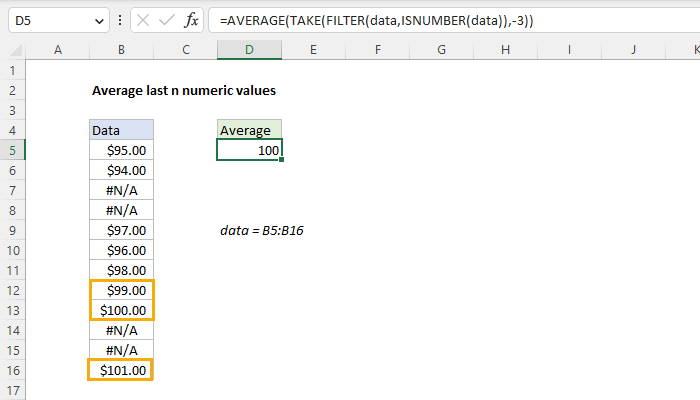
Task: Select row 7 header
Action: coord(12,191)
